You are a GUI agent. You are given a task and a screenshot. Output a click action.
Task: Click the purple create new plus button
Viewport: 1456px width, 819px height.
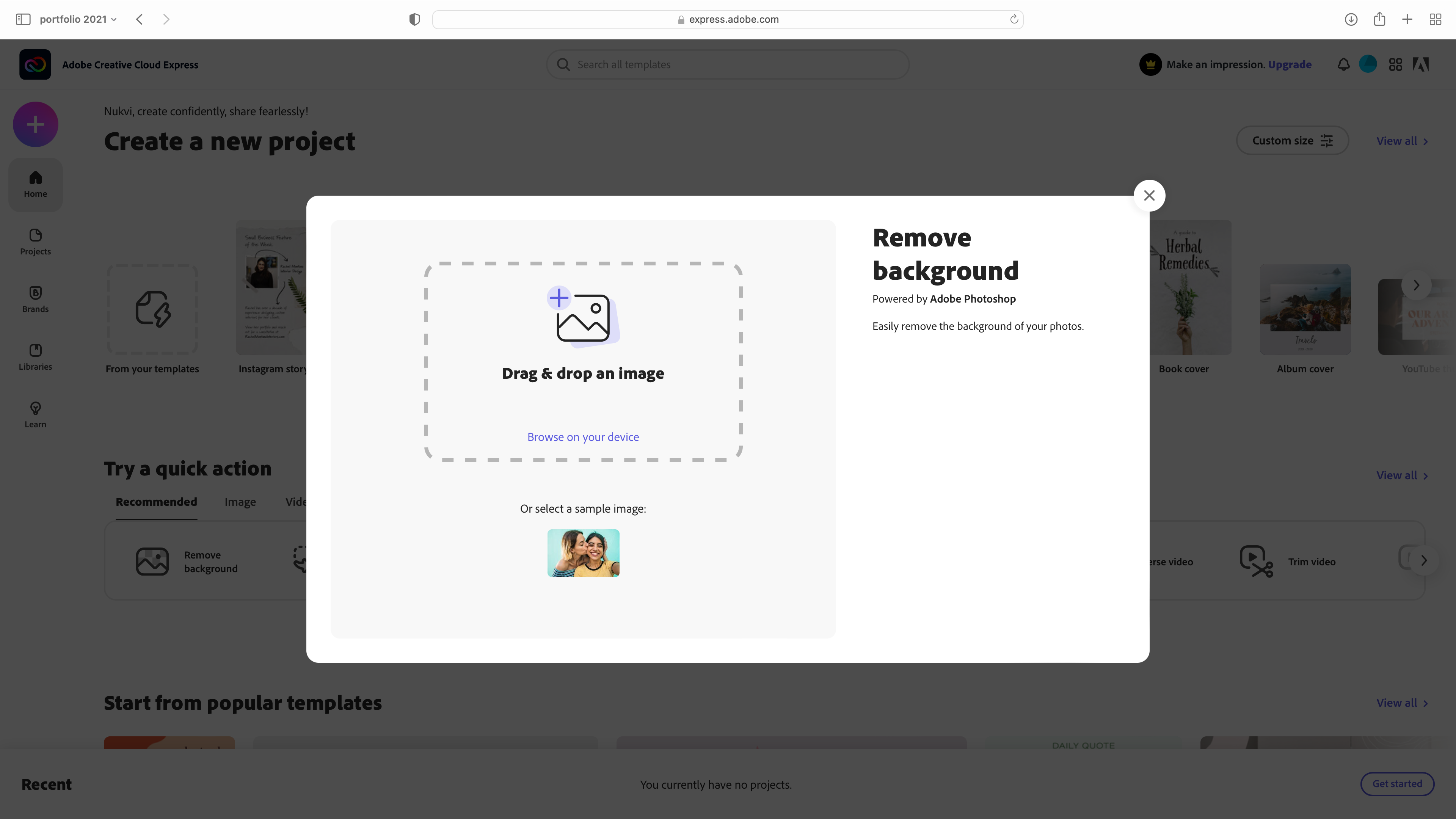click(x=36, y=124)
